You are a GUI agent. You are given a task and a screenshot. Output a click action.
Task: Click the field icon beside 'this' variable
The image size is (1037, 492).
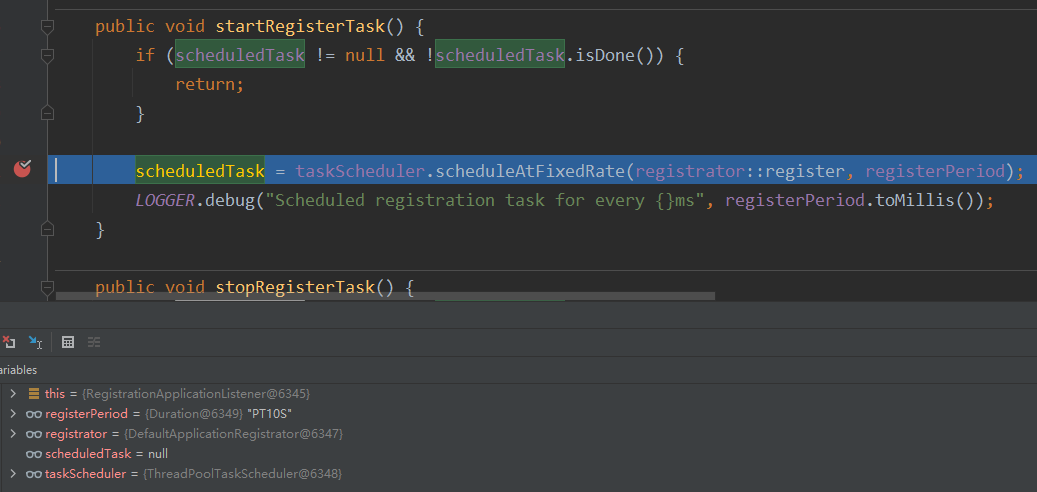pyautogui.click(x=34, y=393)
